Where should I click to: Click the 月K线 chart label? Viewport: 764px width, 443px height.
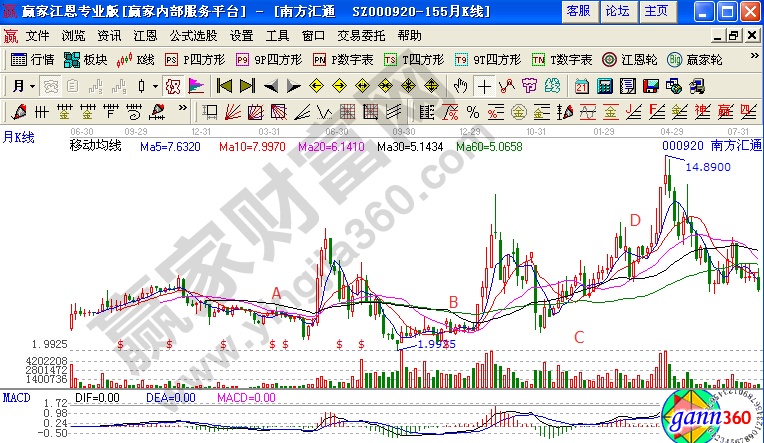19,137
